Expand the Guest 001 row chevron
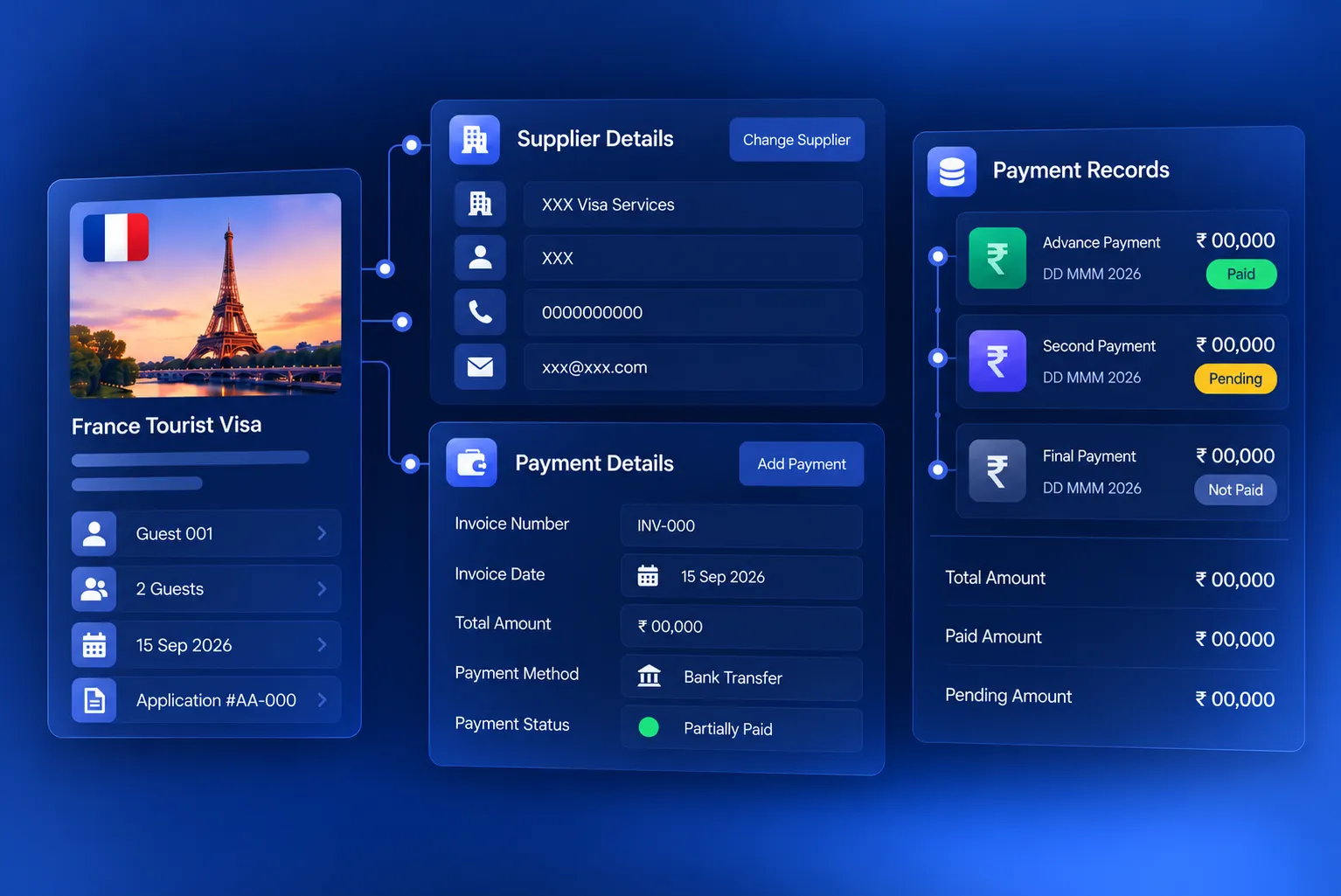Screen dimensions: 1341x896 pyautogui.click(x=322, y=533)
